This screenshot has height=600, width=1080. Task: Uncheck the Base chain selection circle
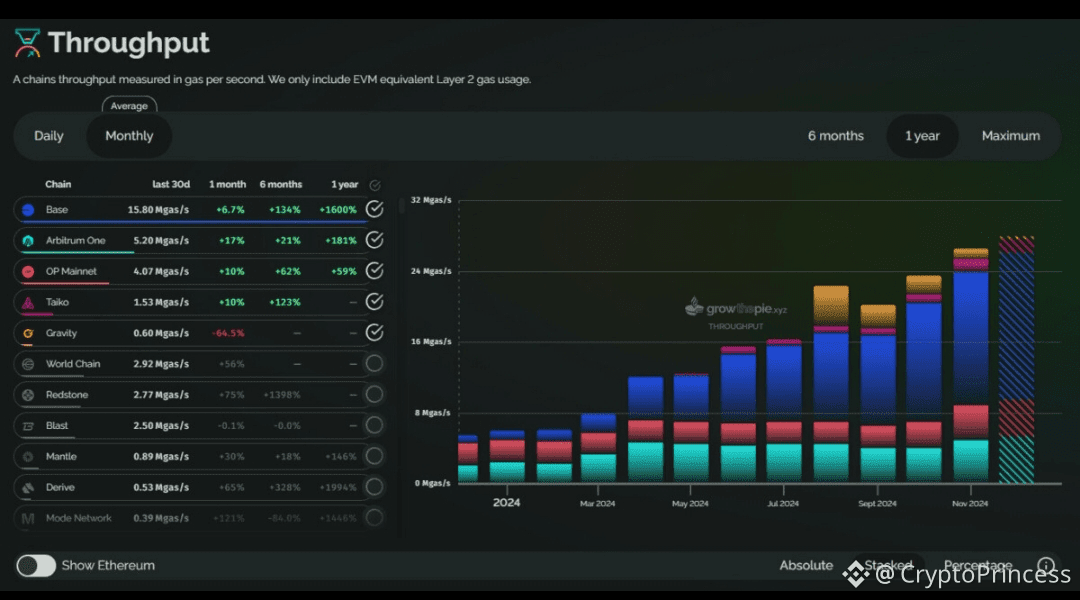375,209
